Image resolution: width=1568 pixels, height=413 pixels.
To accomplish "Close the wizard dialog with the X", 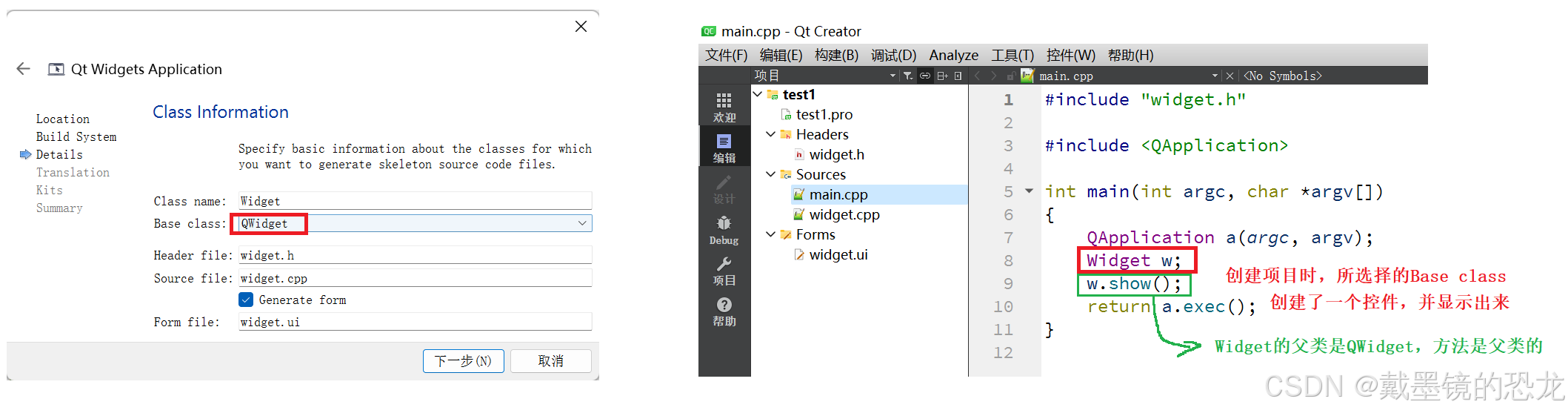I will point(581,27).
